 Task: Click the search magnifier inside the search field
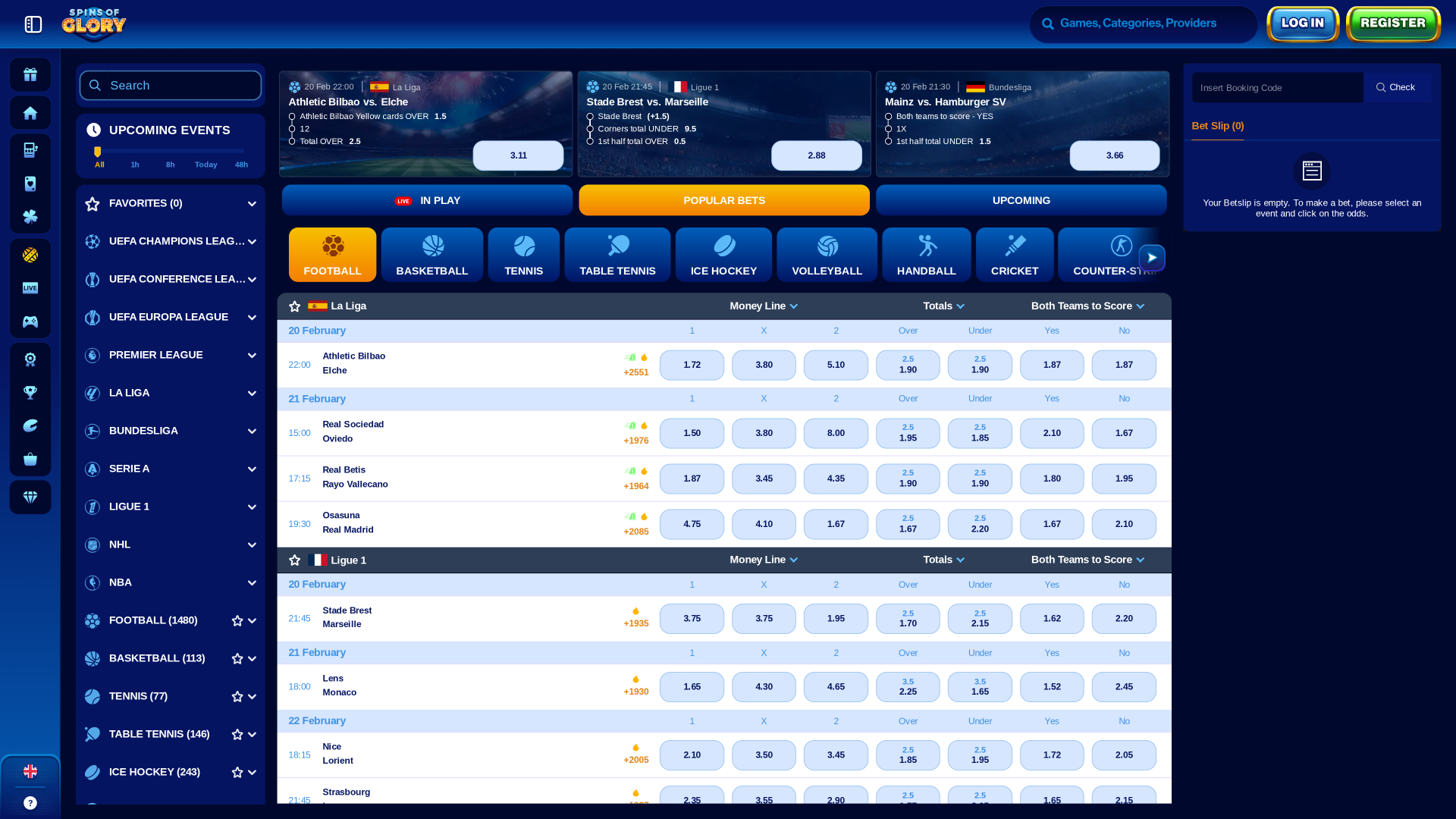point(94,85)
